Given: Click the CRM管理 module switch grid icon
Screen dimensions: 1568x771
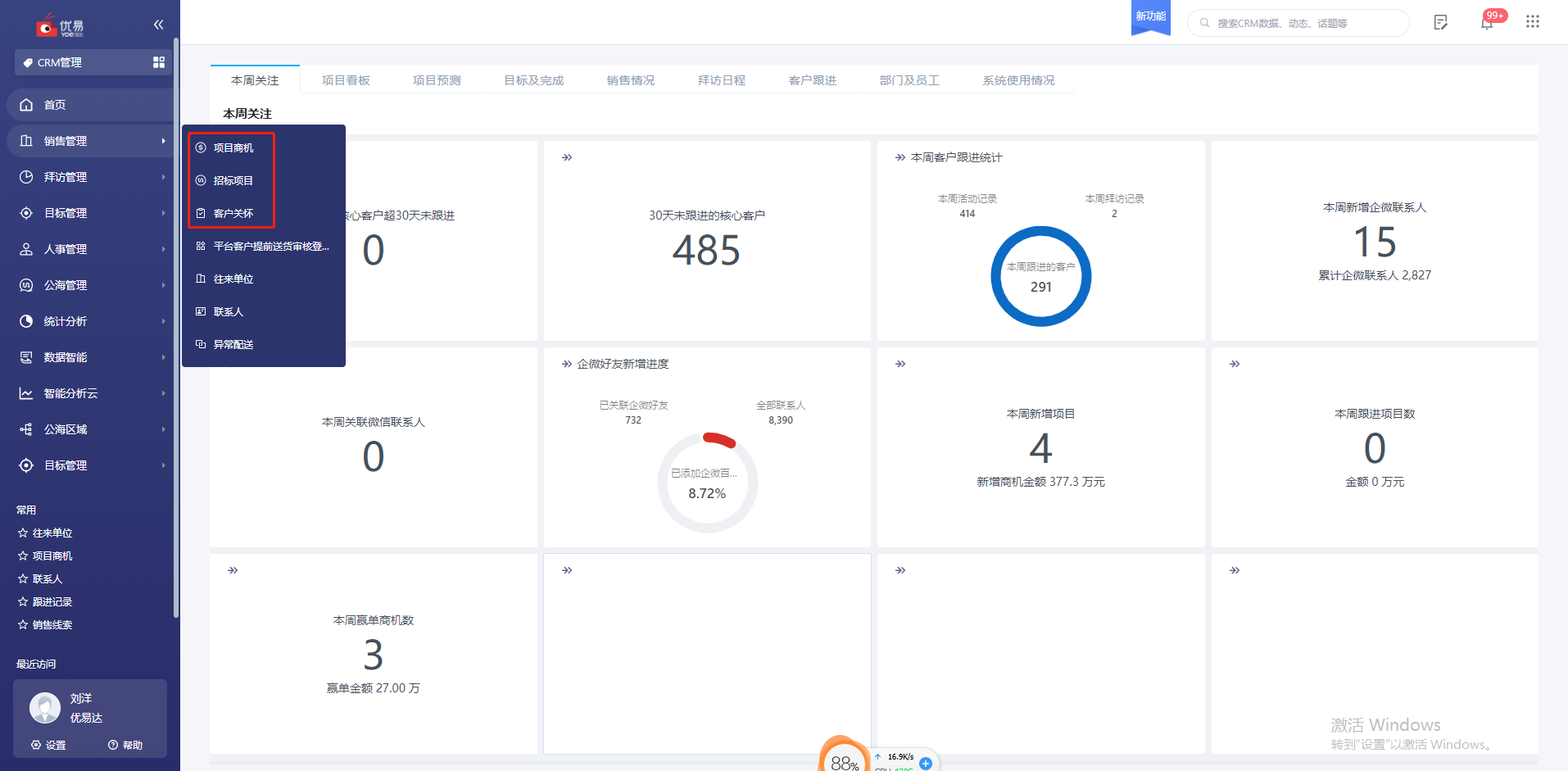Looking at the screenshot, I should click(159, 62).
